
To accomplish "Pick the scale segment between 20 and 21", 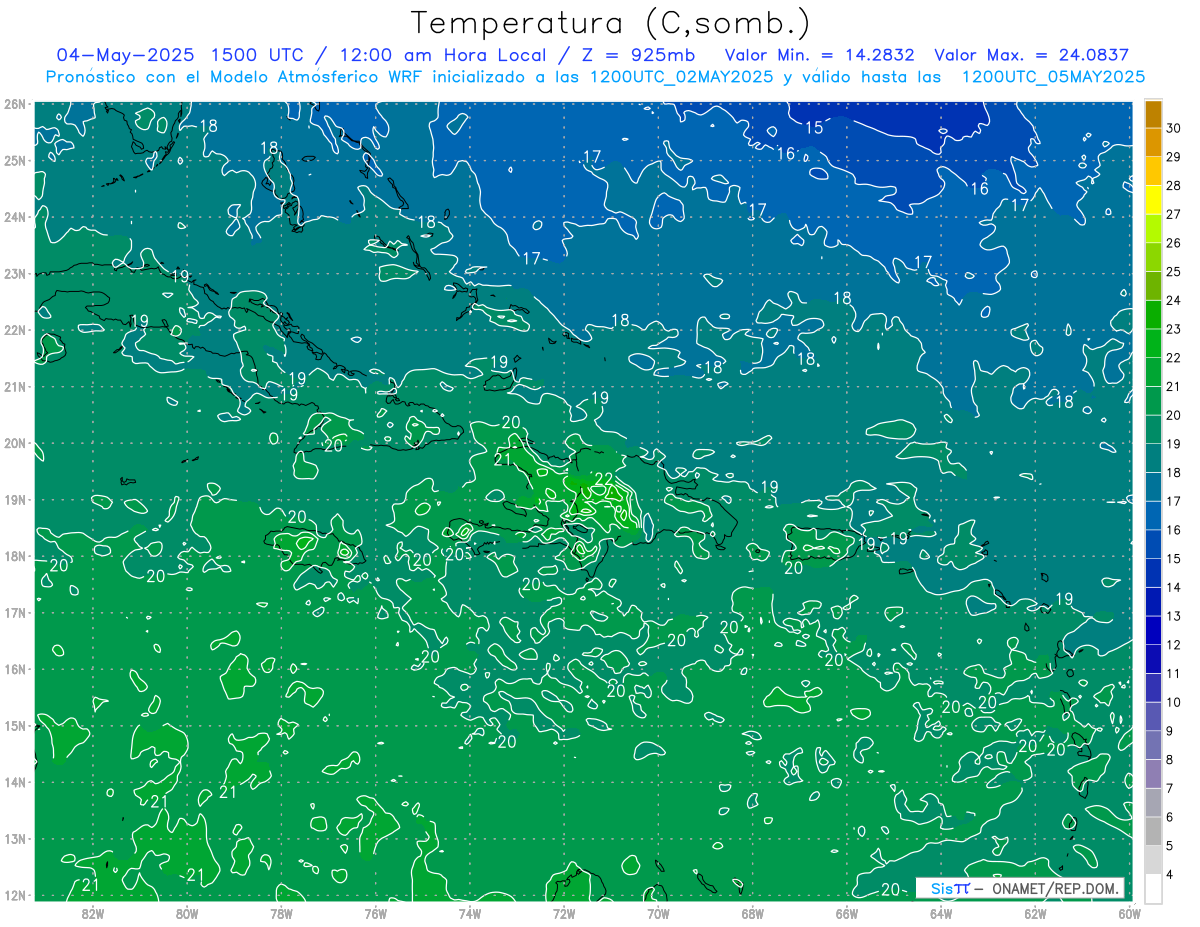I will tap(1153, 400).
